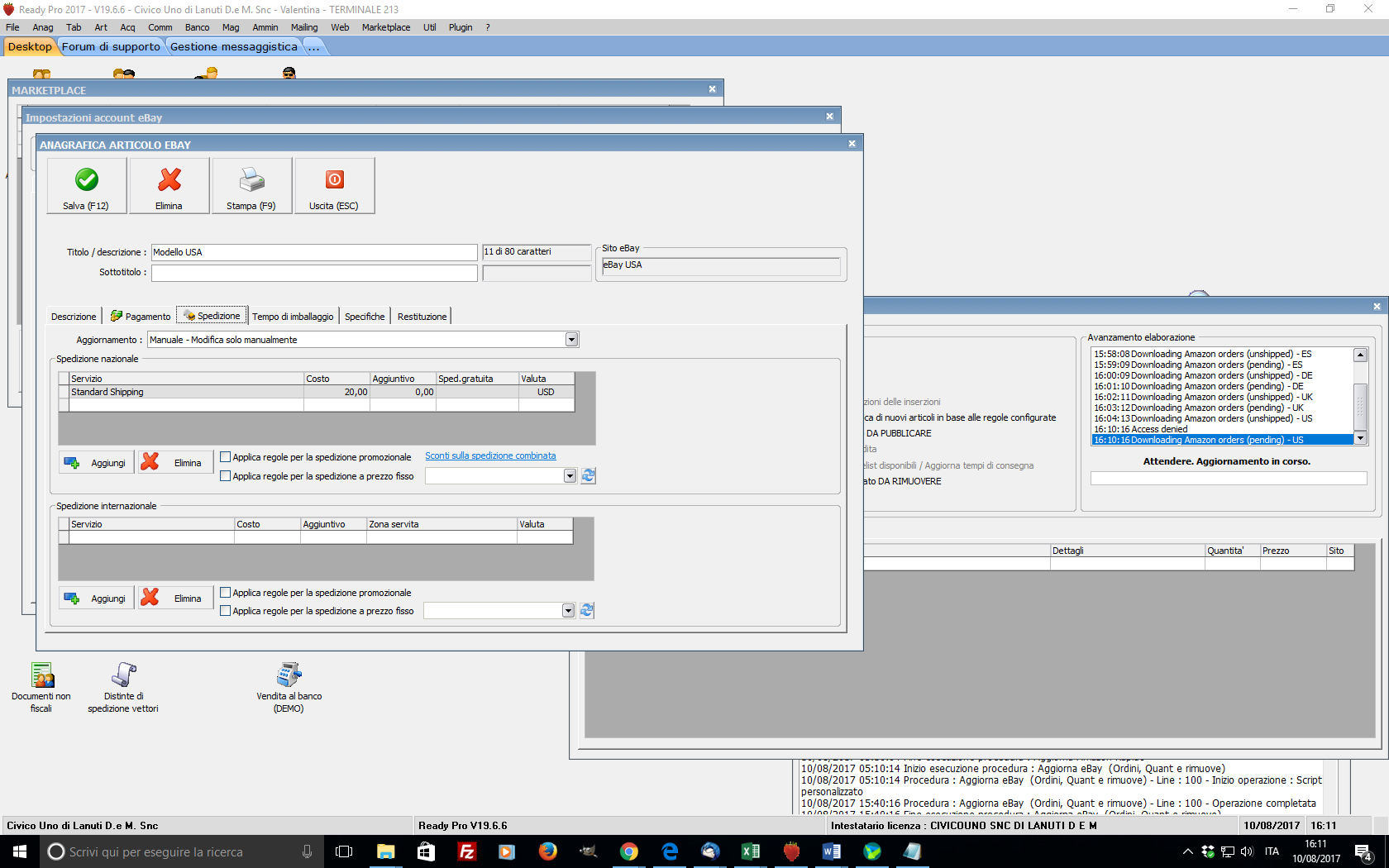
Task: Open the Aggiornamento dropdown
Action: pos(571,340)
